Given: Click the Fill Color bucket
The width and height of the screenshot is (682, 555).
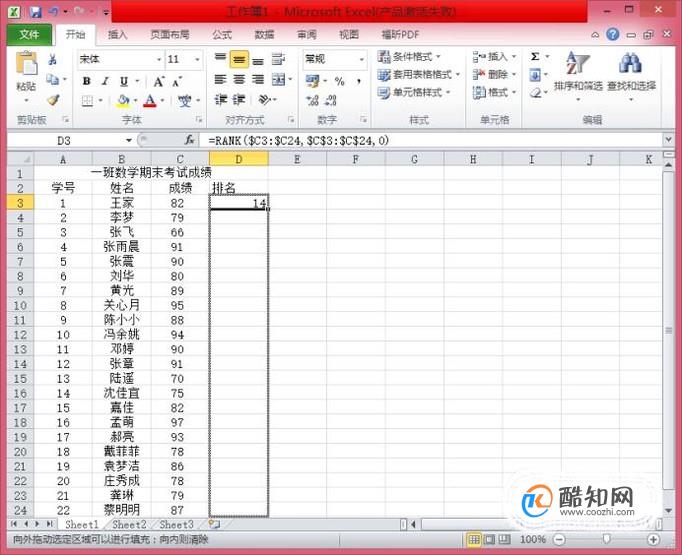Looking at the screenshot, I should click(x=123, y=101).
